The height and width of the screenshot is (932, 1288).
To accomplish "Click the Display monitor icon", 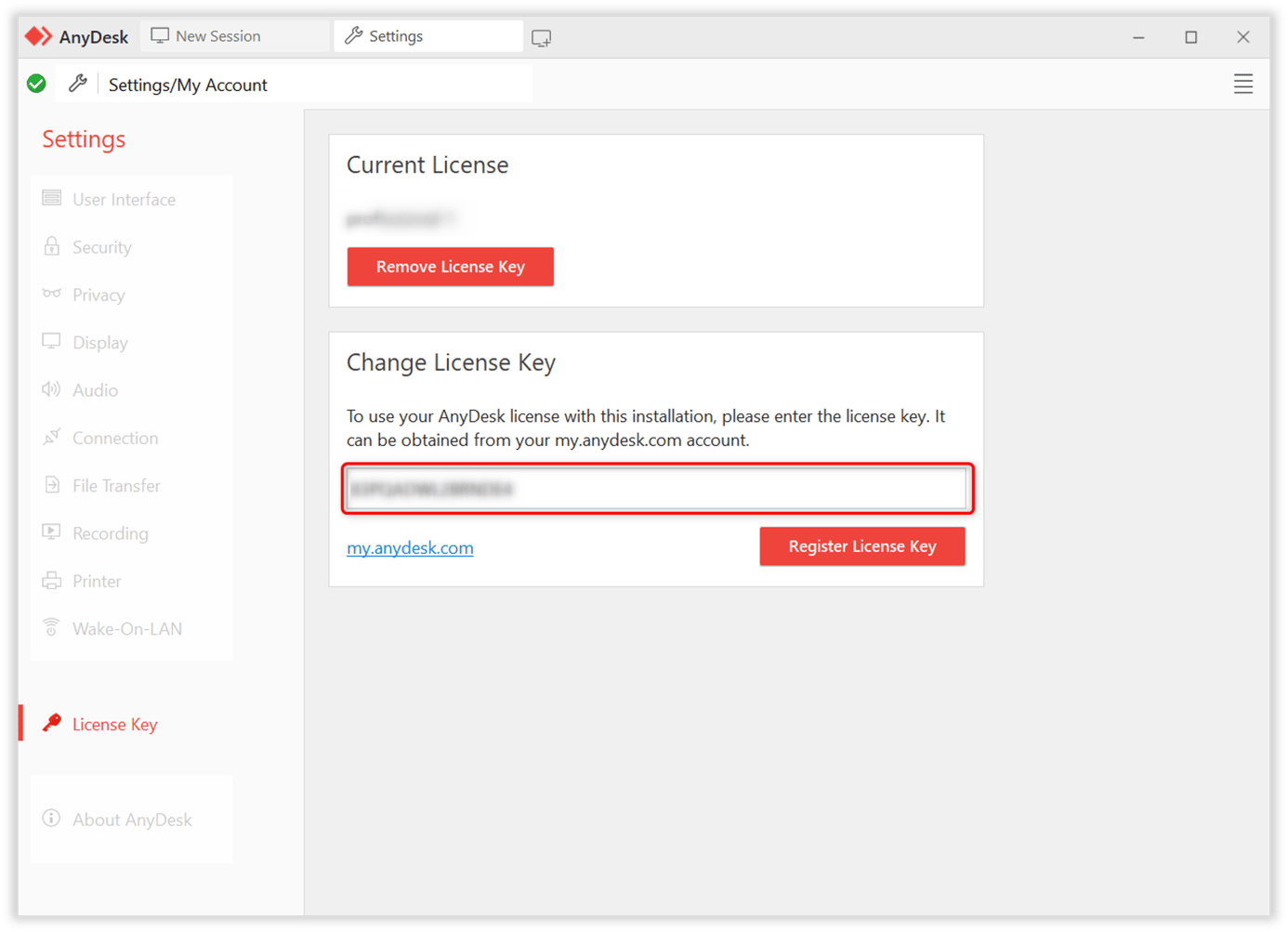I will click(51, 341).
